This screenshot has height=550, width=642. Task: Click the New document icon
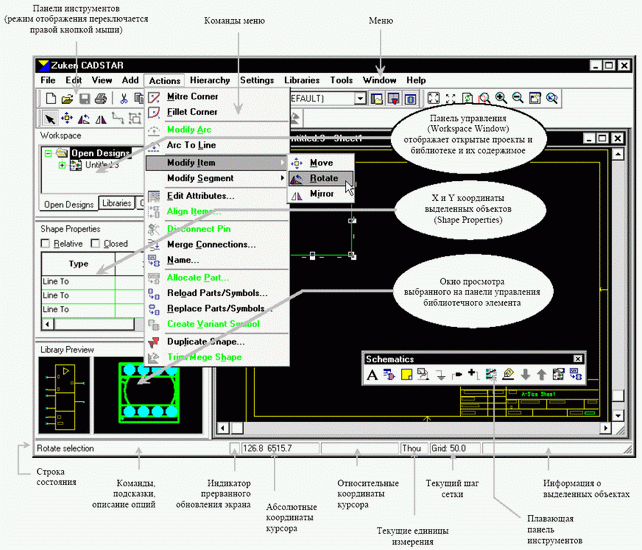click(x=51, y=98)
